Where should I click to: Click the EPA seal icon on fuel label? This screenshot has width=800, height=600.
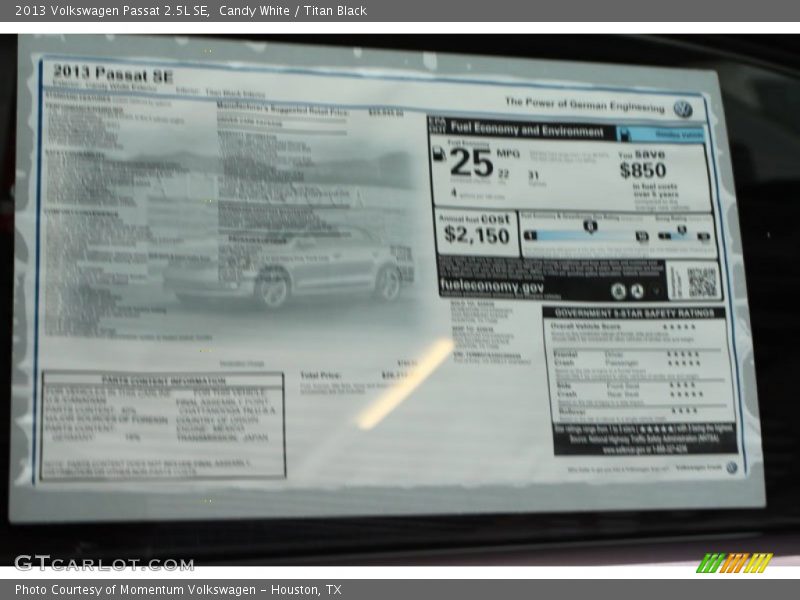618,291
